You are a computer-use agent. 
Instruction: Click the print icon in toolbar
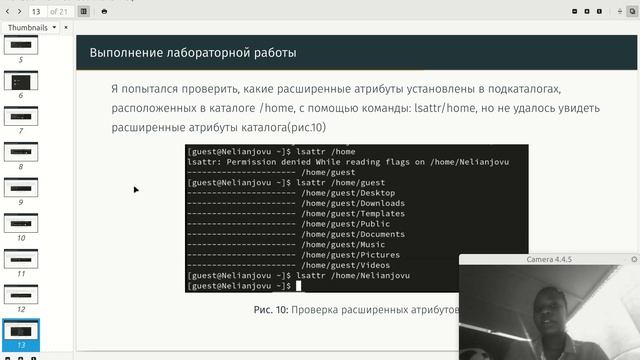pos(104,11)
